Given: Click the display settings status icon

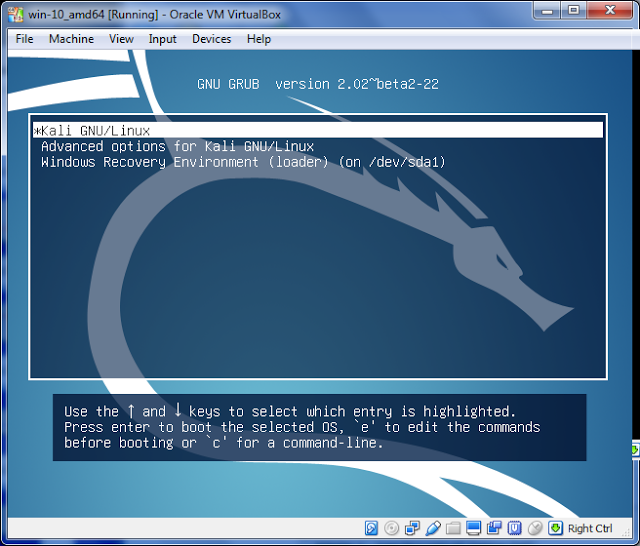Looking at the screenshot, I should tap(473, 528).
